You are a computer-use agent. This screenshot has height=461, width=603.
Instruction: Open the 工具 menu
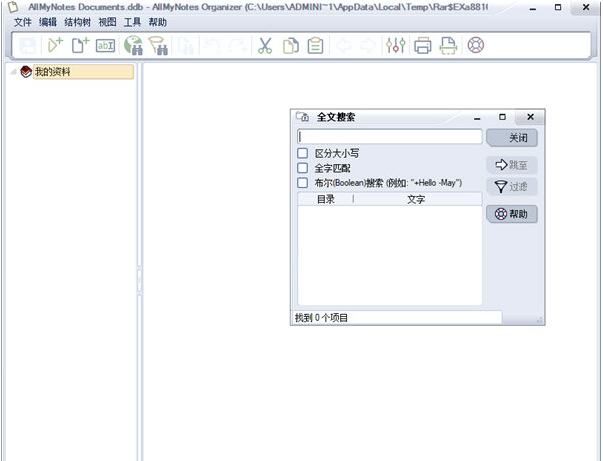(x=132, y=22)
